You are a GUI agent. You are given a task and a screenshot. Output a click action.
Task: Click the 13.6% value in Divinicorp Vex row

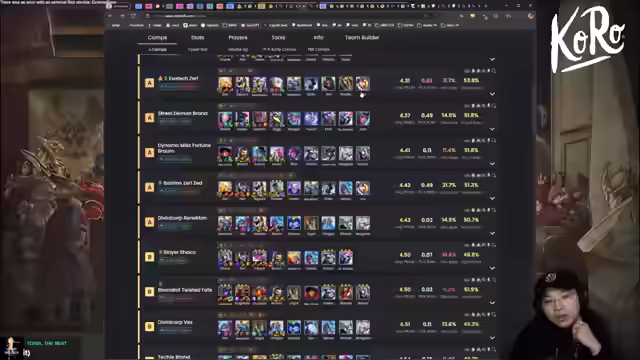[x=449, y=324]
